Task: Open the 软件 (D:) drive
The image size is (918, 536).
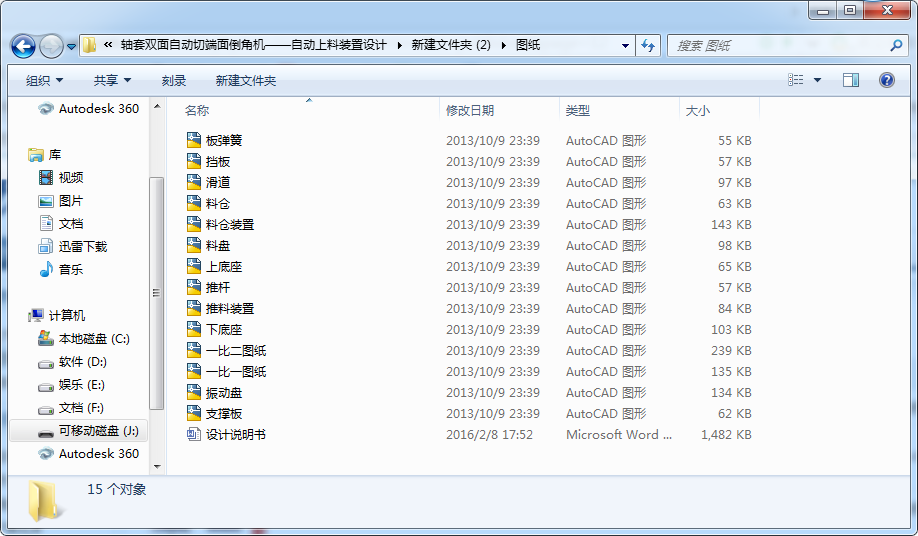Action: pyautogui.click(x=72, y=362)
